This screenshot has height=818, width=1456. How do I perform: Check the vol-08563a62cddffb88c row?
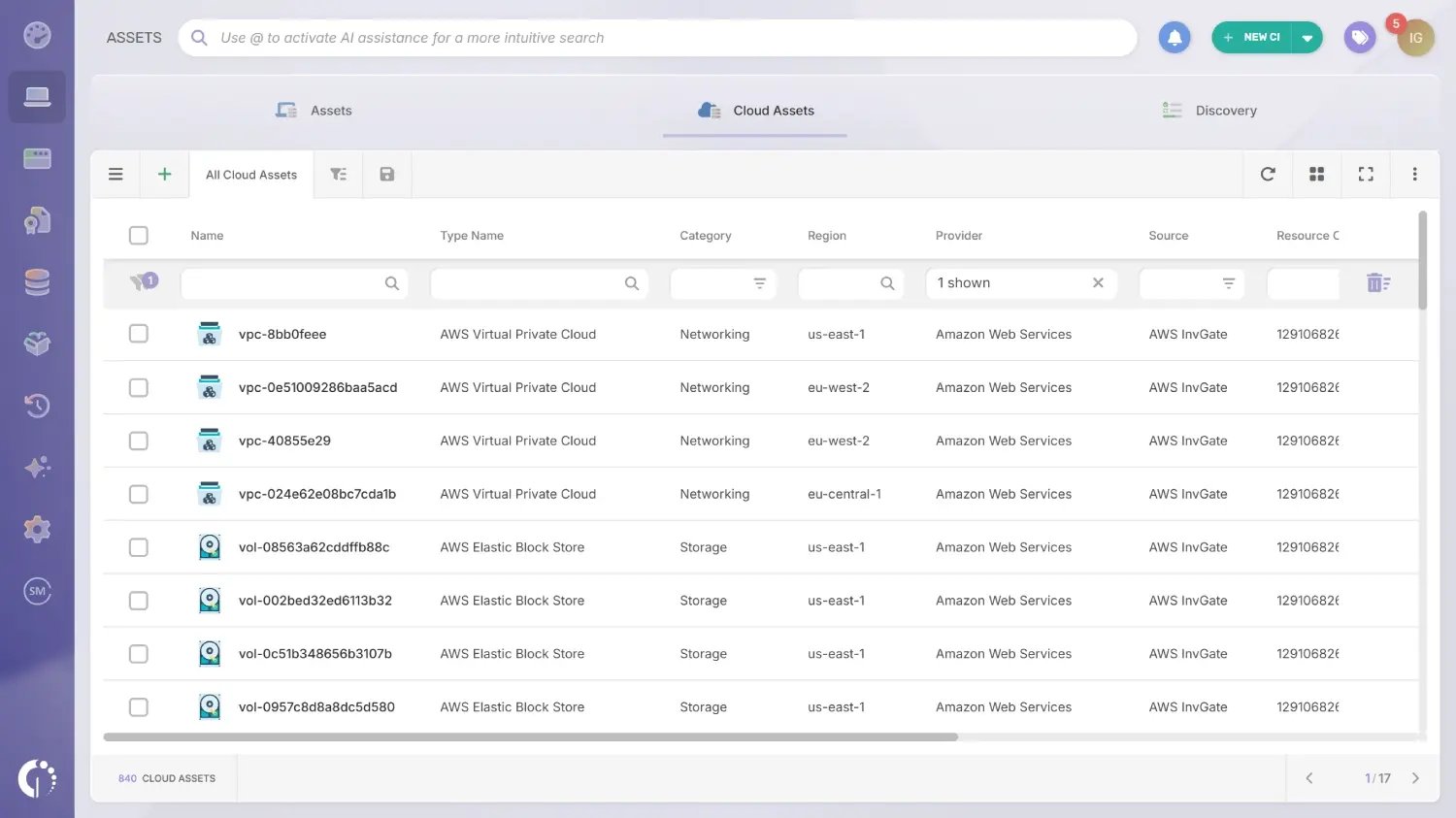pyautogui.click(x=138, y=546)
